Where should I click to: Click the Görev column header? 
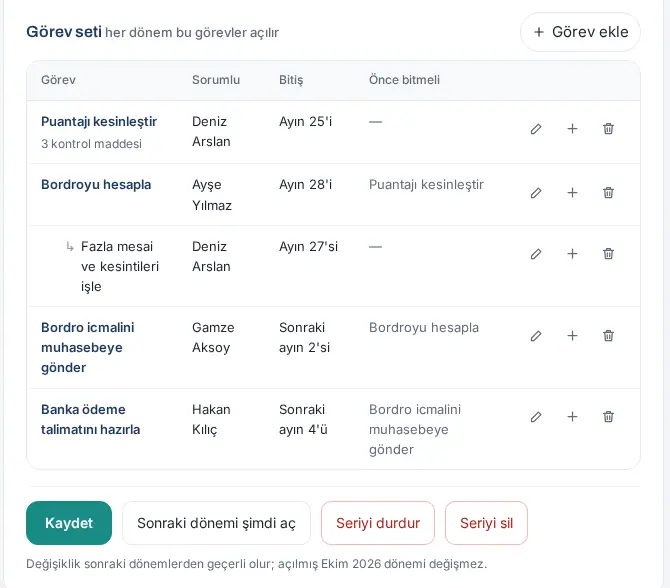tap(58, 80)
